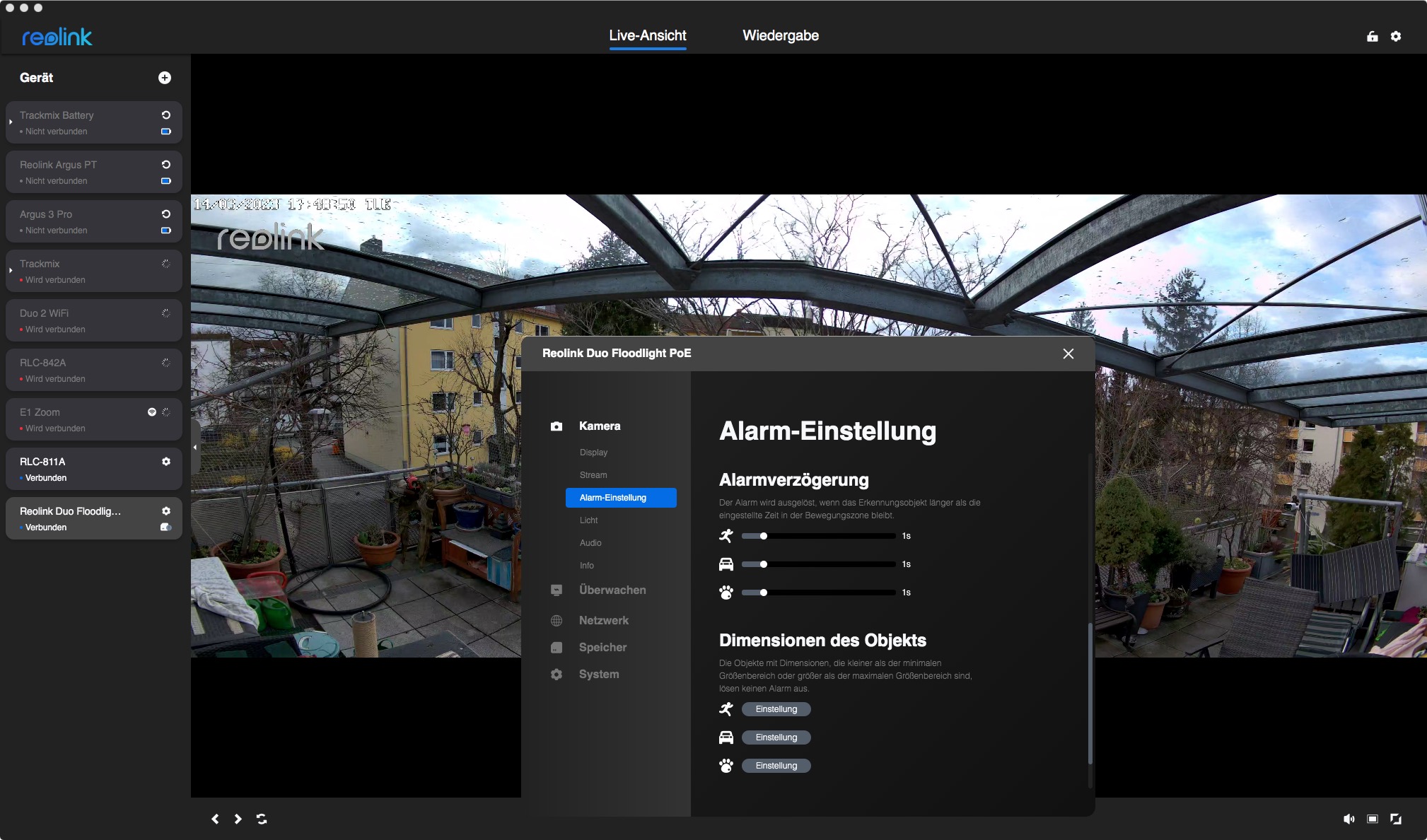
Task: Reconnect the Trackmix Battery camera
Action: point(166,115)
